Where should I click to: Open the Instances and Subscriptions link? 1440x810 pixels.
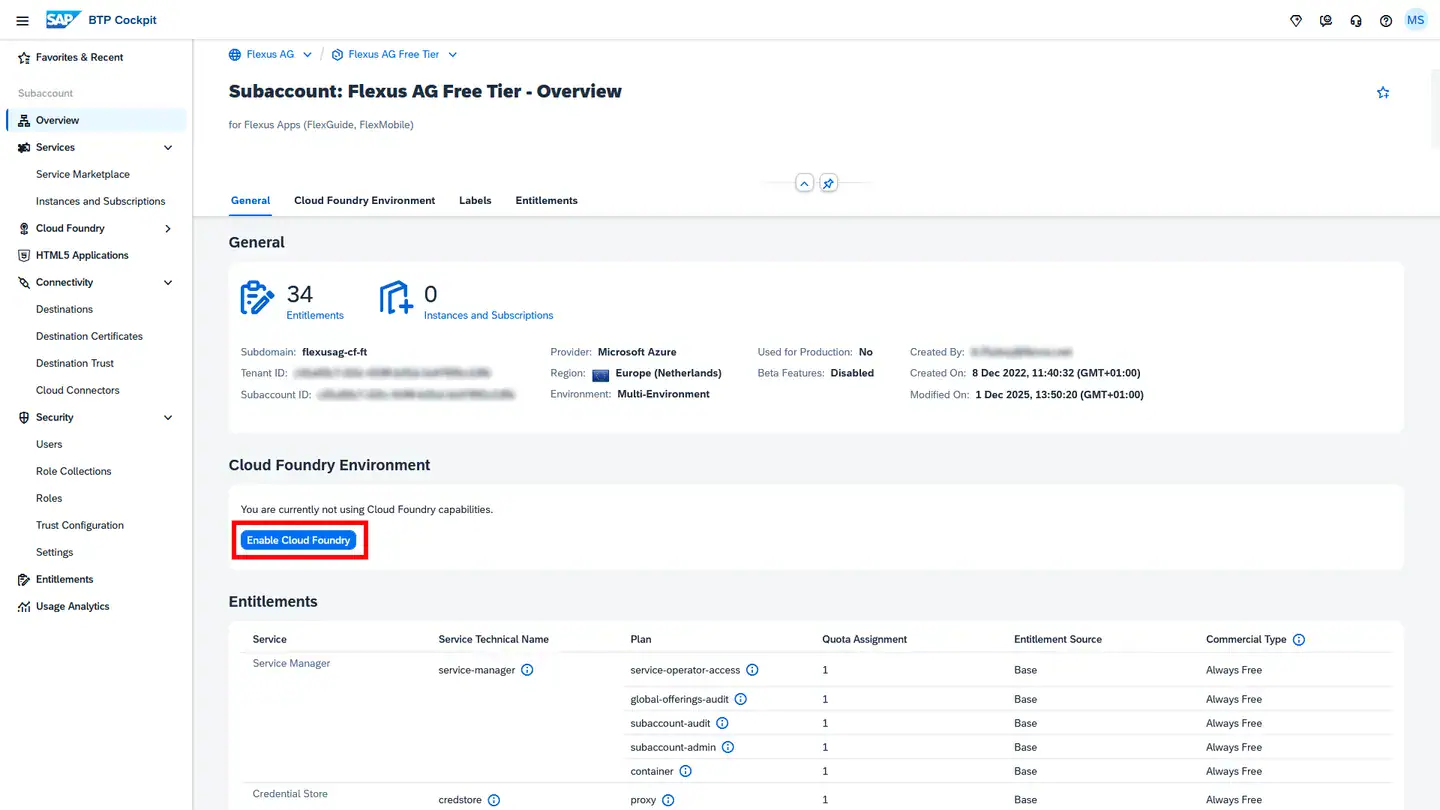point(488,315)
